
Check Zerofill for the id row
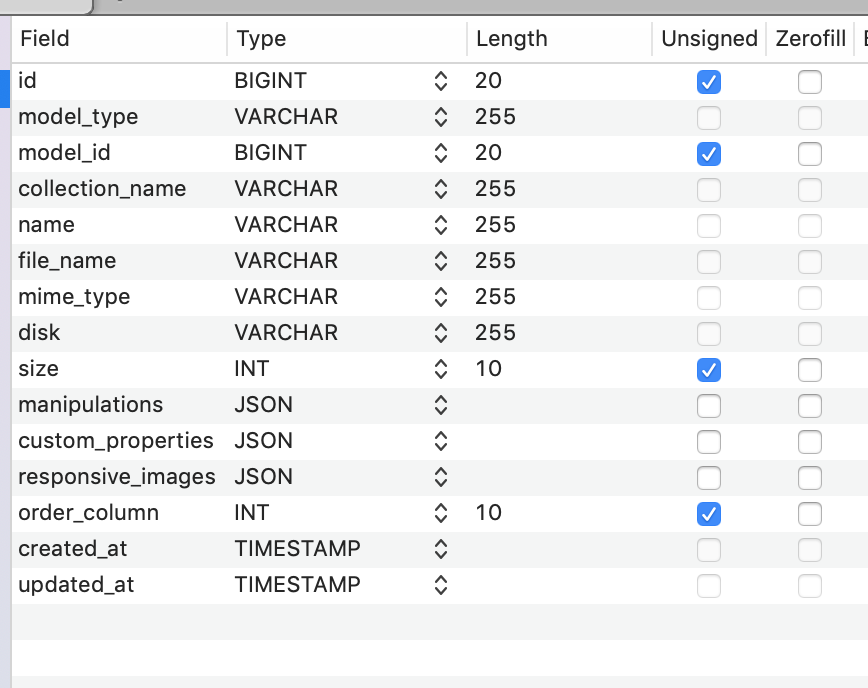[810, 82]
